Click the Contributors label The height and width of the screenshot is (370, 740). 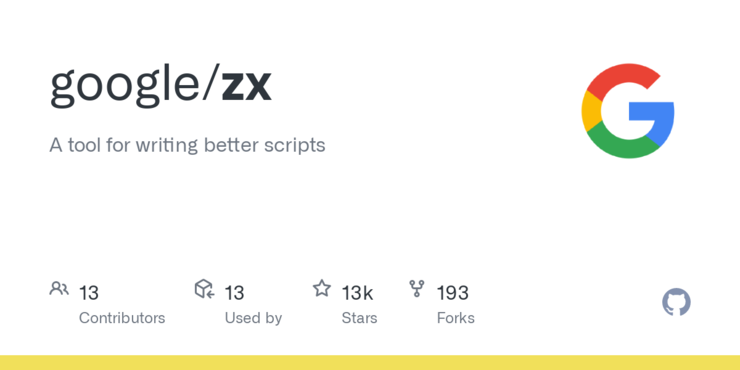click(122, 318)
